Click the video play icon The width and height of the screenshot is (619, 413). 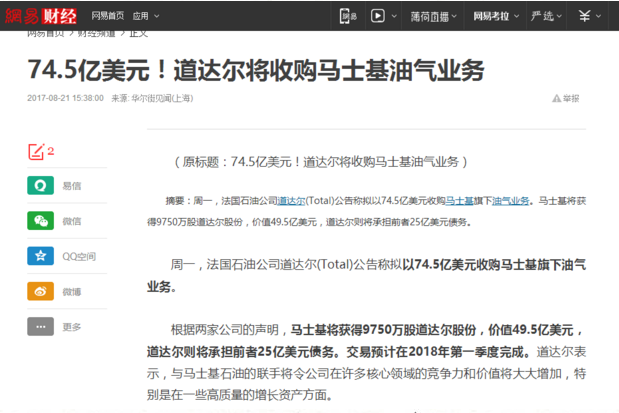click(378, 16)
